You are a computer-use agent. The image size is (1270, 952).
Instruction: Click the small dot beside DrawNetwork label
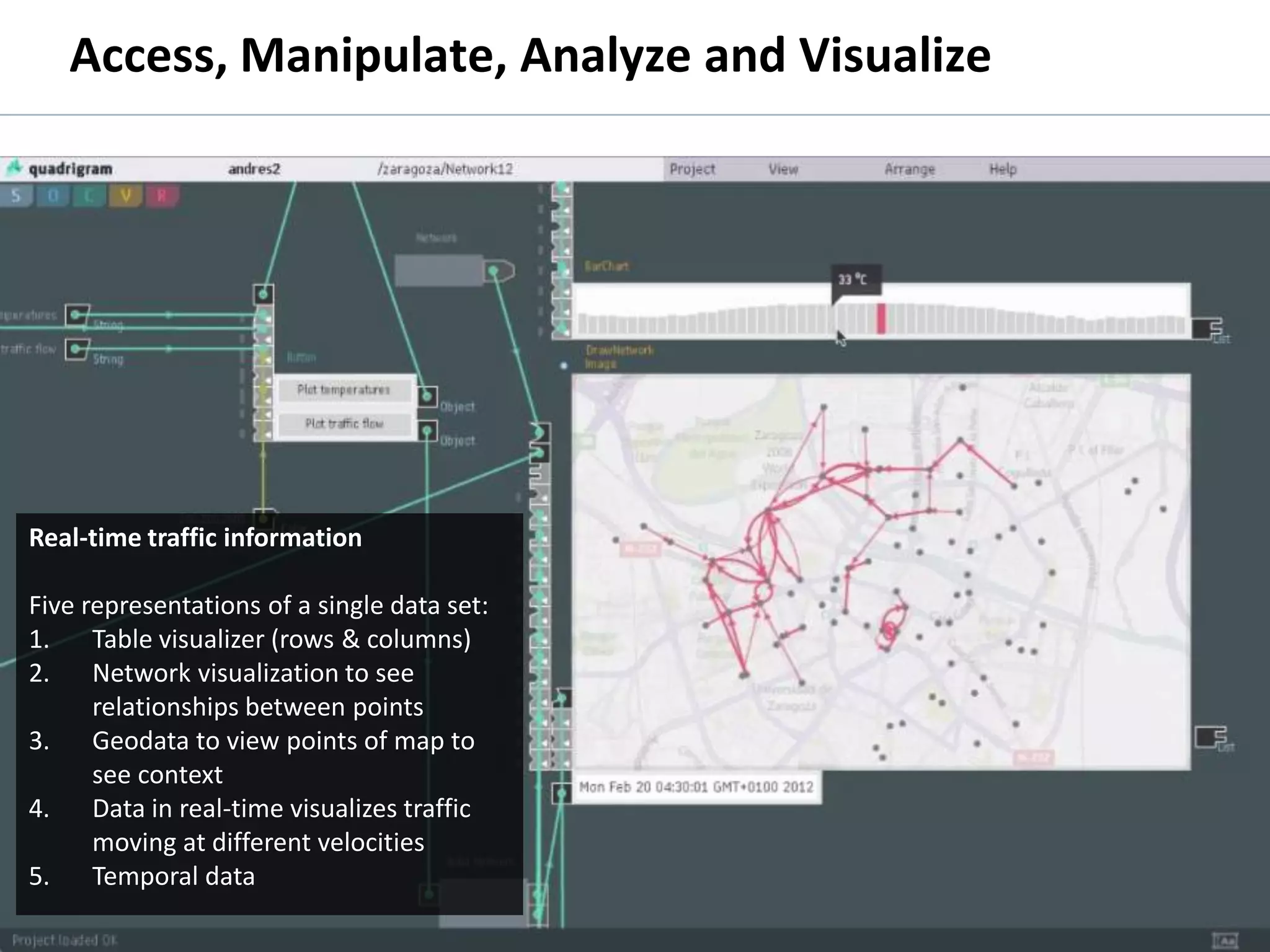[x=563, y=366]
